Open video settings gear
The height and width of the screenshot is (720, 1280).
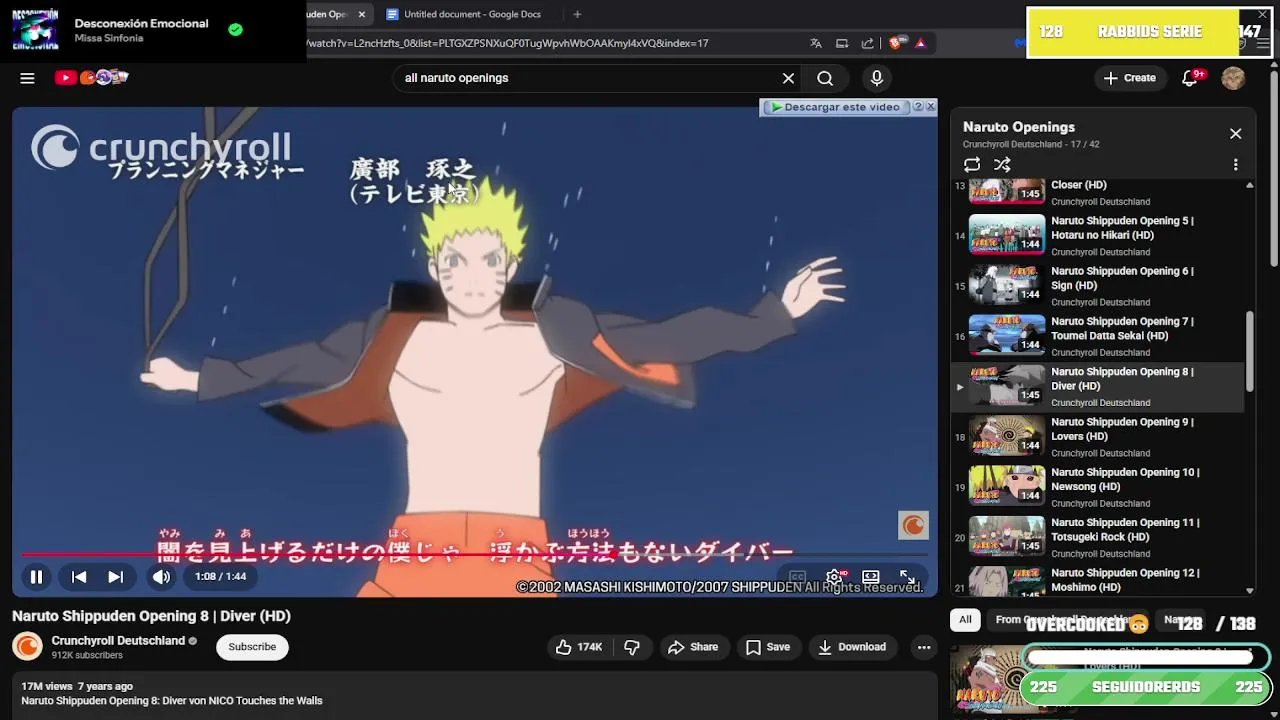tap(834, 577)
